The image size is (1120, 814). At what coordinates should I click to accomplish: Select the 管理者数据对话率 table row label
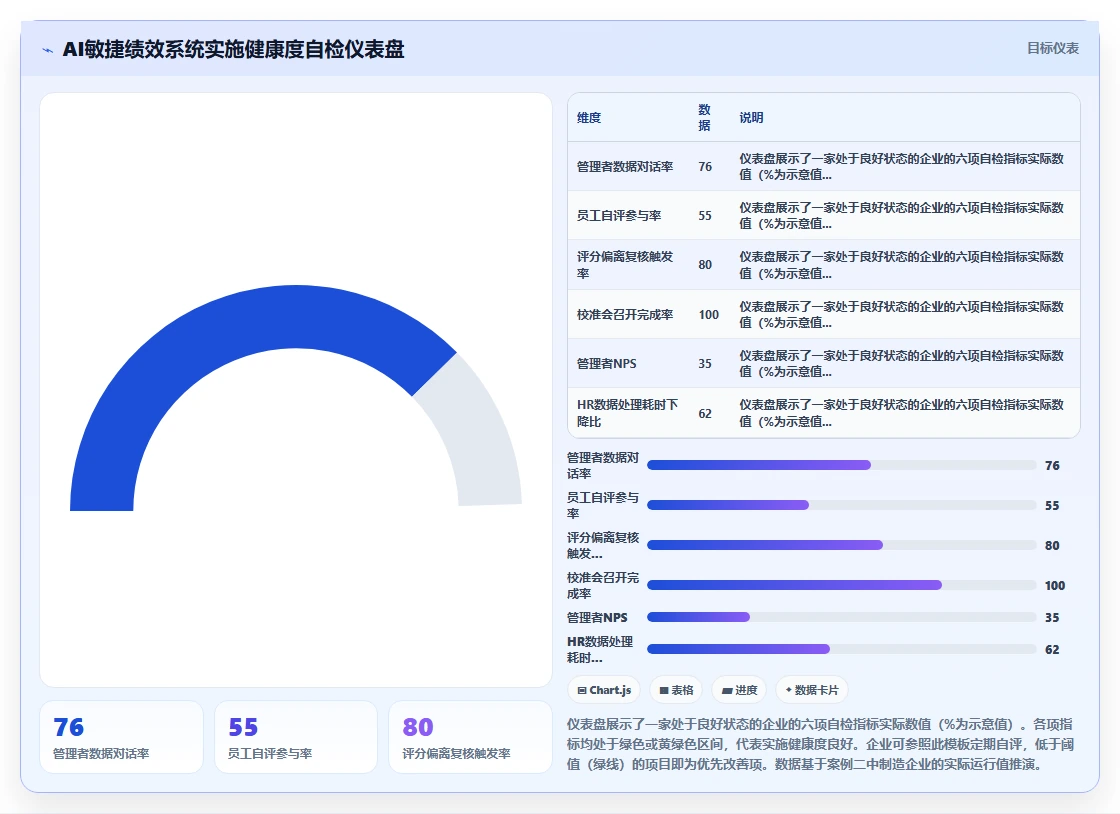pos(625,166)
